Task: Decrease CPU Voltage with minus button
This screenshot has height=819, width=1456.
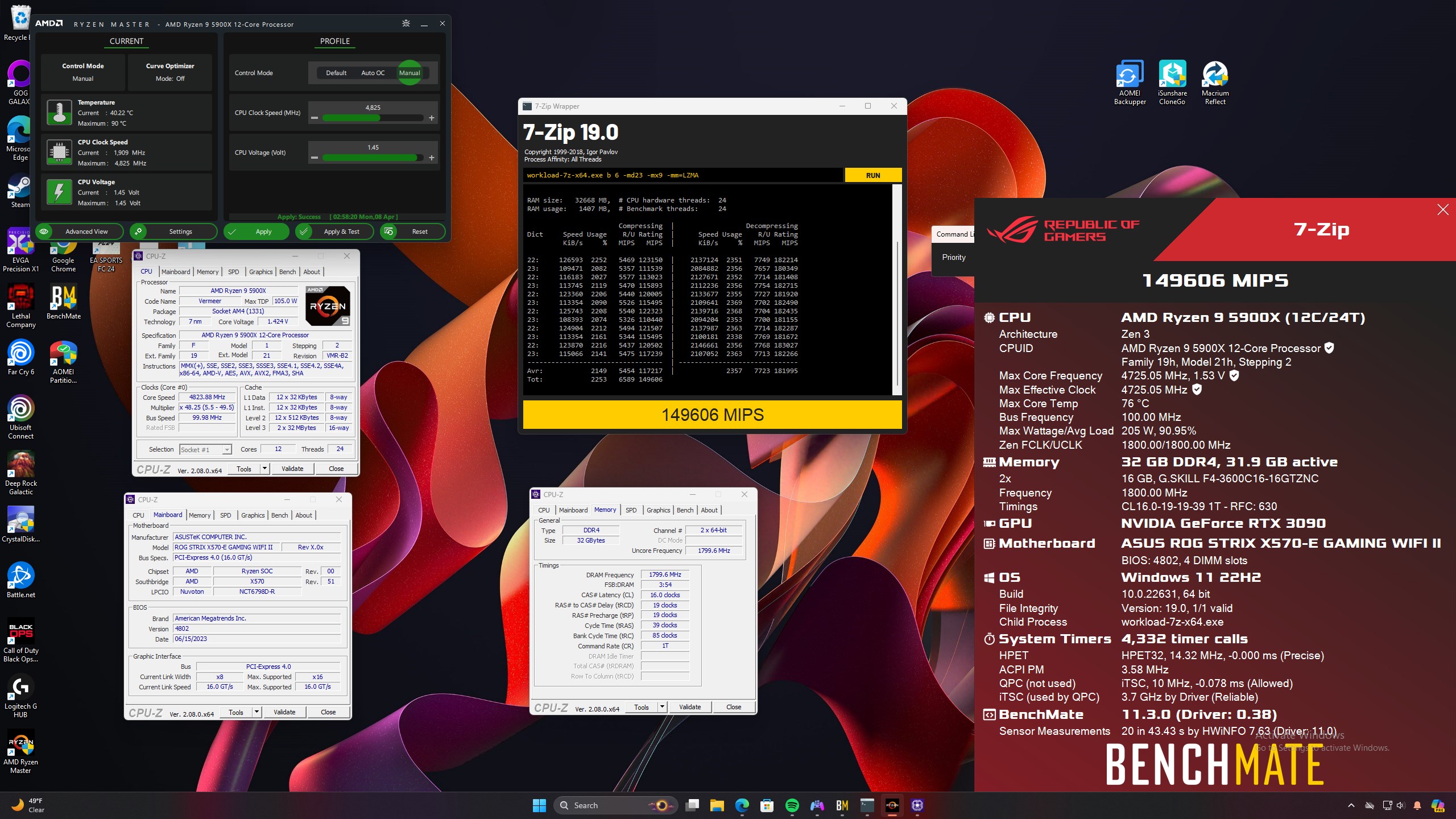Action: pyautogui.click(x=315, y=158)
